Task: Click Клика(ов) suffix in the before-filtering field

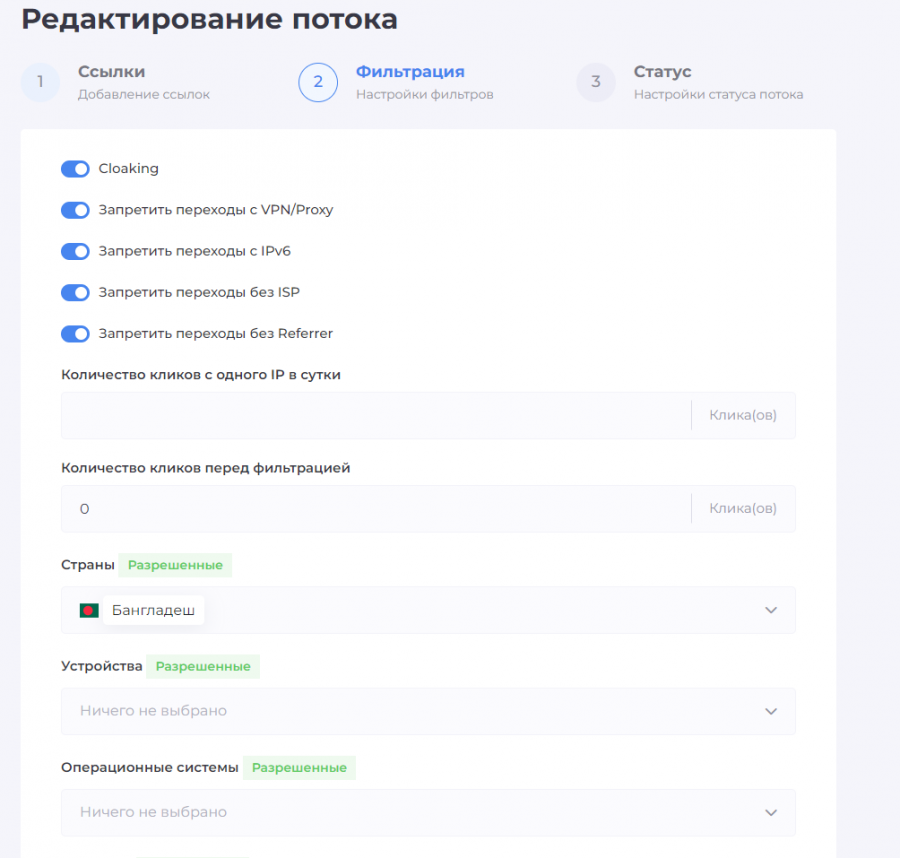Action: [743, 508]
